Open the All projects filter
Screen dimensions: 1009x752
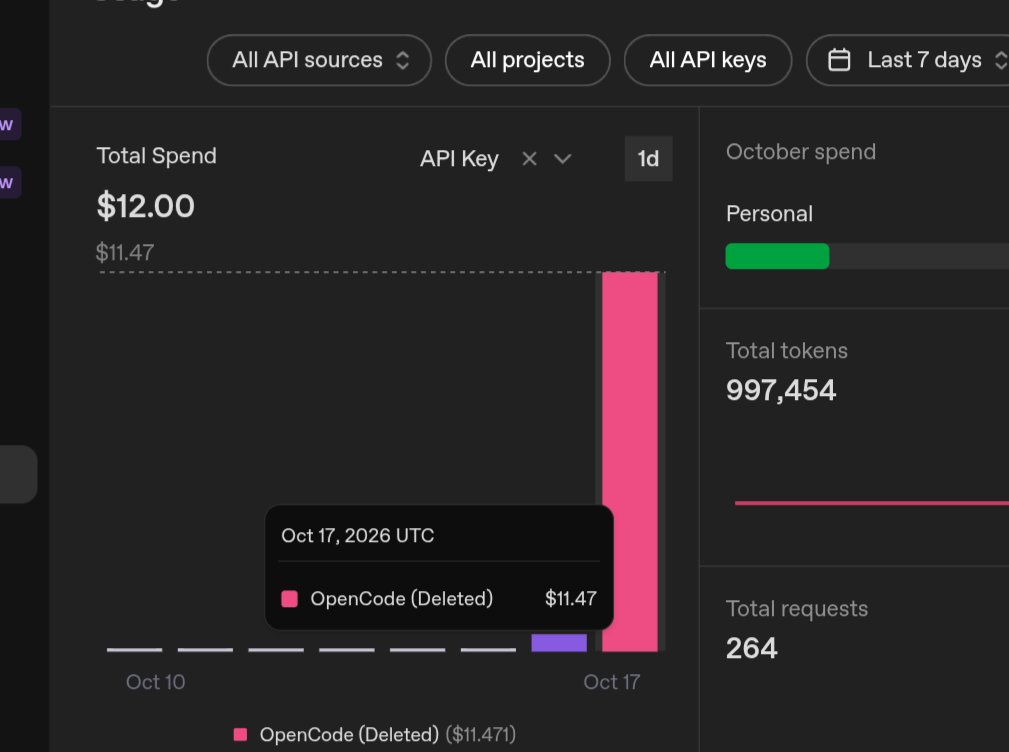pos(527,60)
